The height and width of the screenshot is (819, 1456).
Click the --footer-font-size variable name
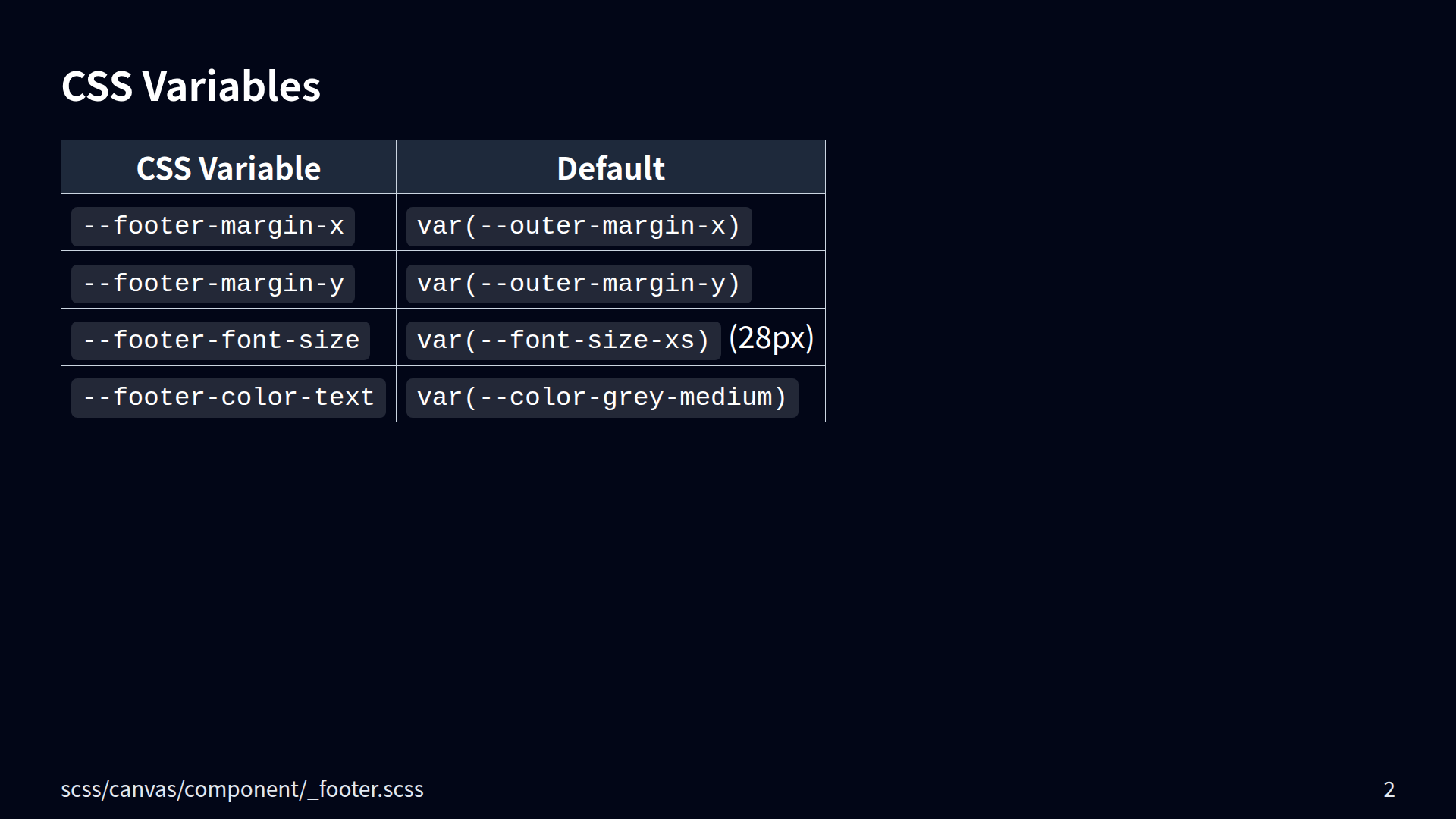(221, 340)
